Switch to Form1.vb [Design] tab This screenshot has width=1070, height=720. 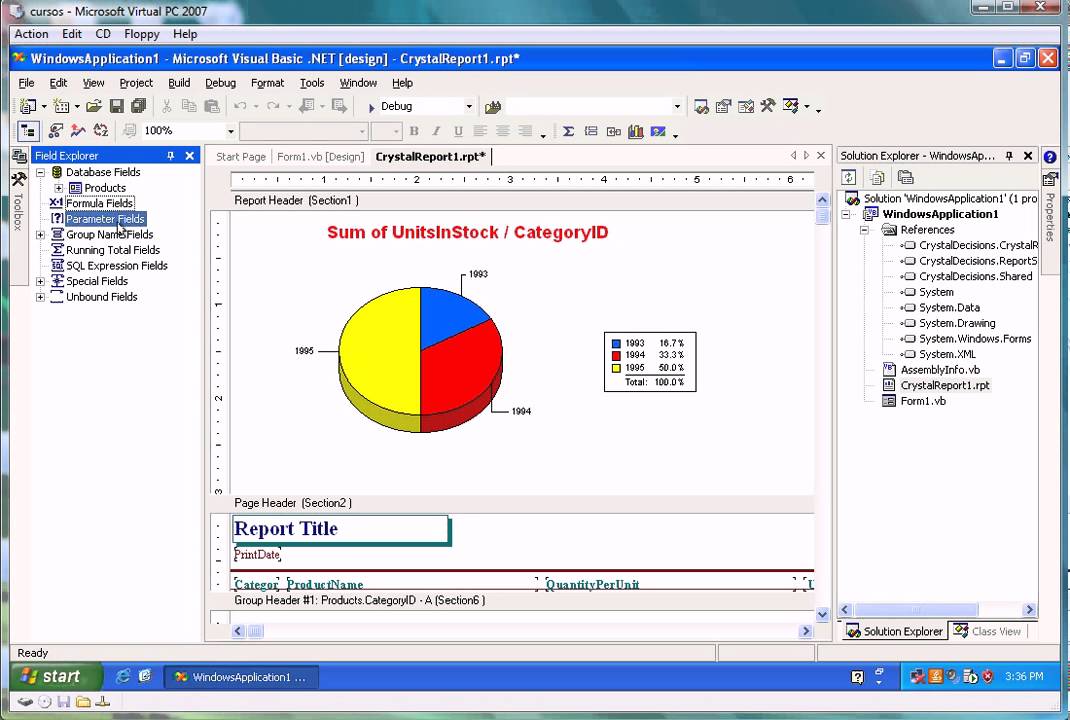(x=321, y=156)
